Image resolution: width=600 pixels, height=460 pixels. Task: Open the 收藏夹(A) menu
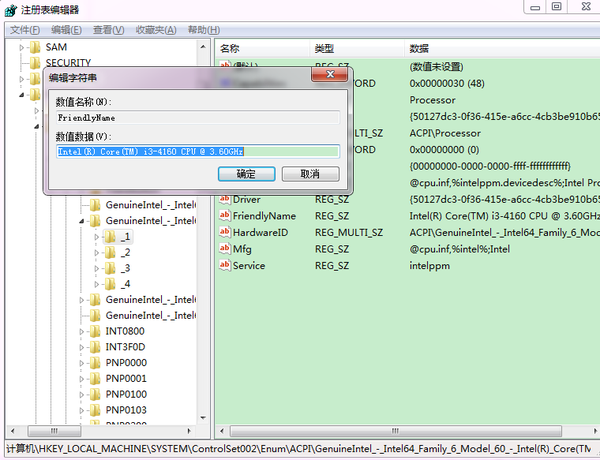(156, 30)
